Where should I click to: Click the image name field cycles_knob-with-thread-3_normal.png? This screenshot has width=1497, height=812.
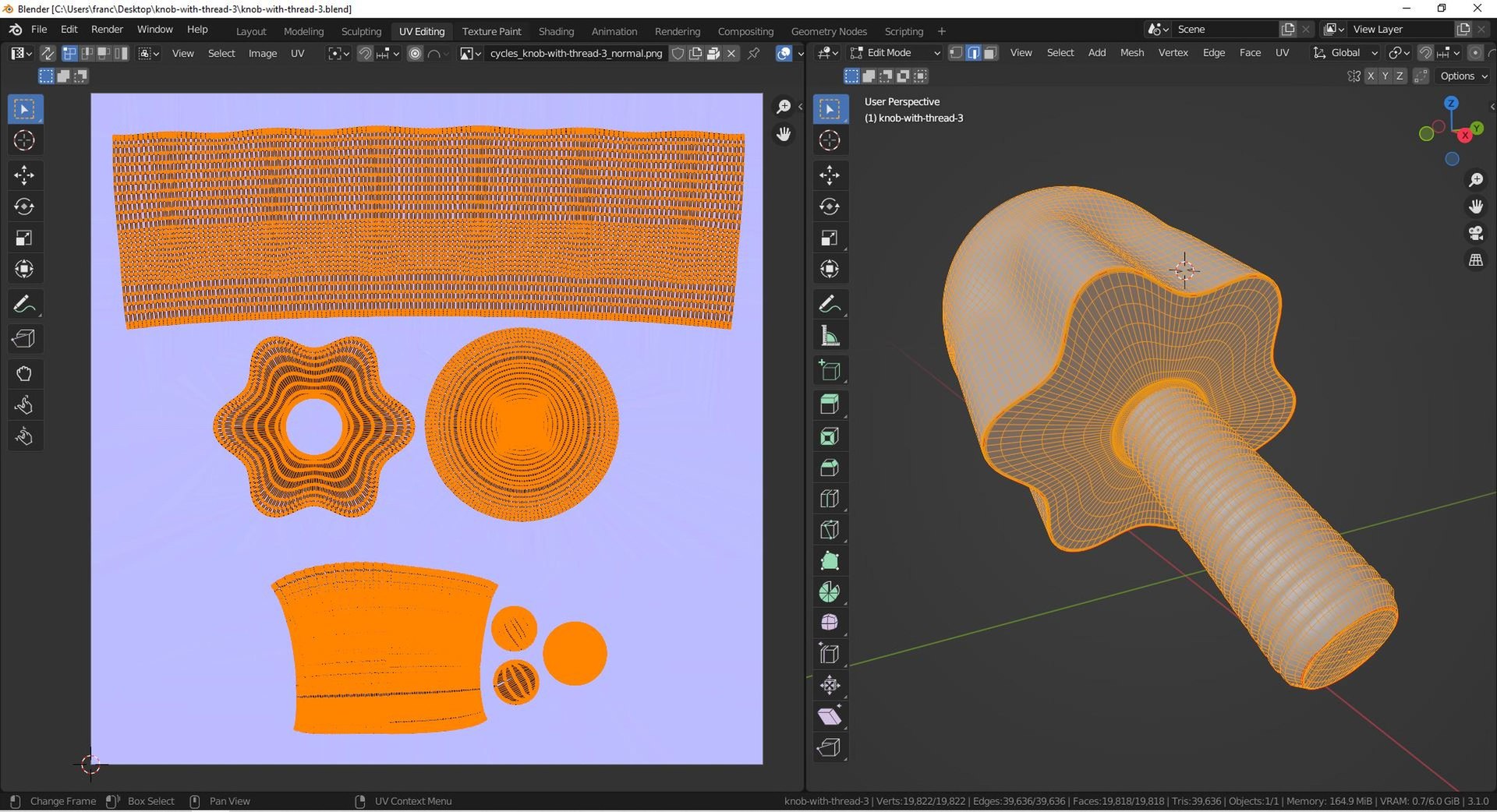pos(576,53)
